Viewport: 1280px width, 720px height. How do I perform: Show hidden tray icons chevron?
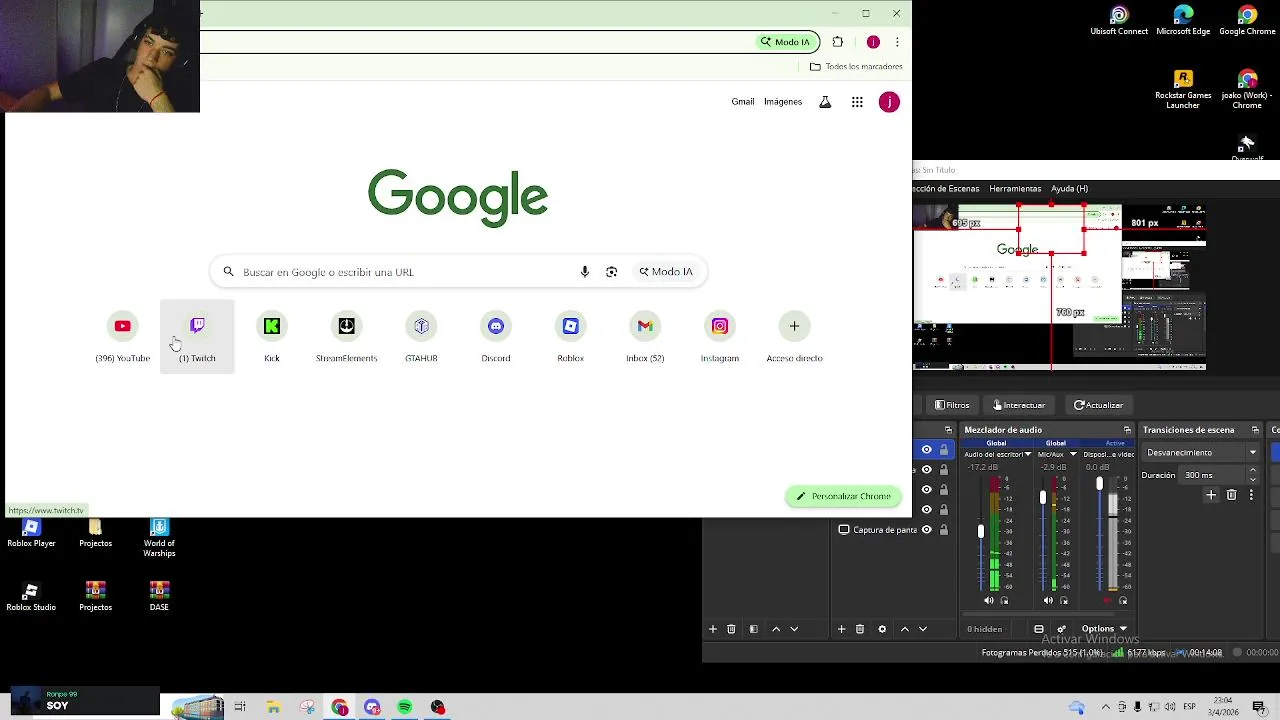(x=1106, y=707)
